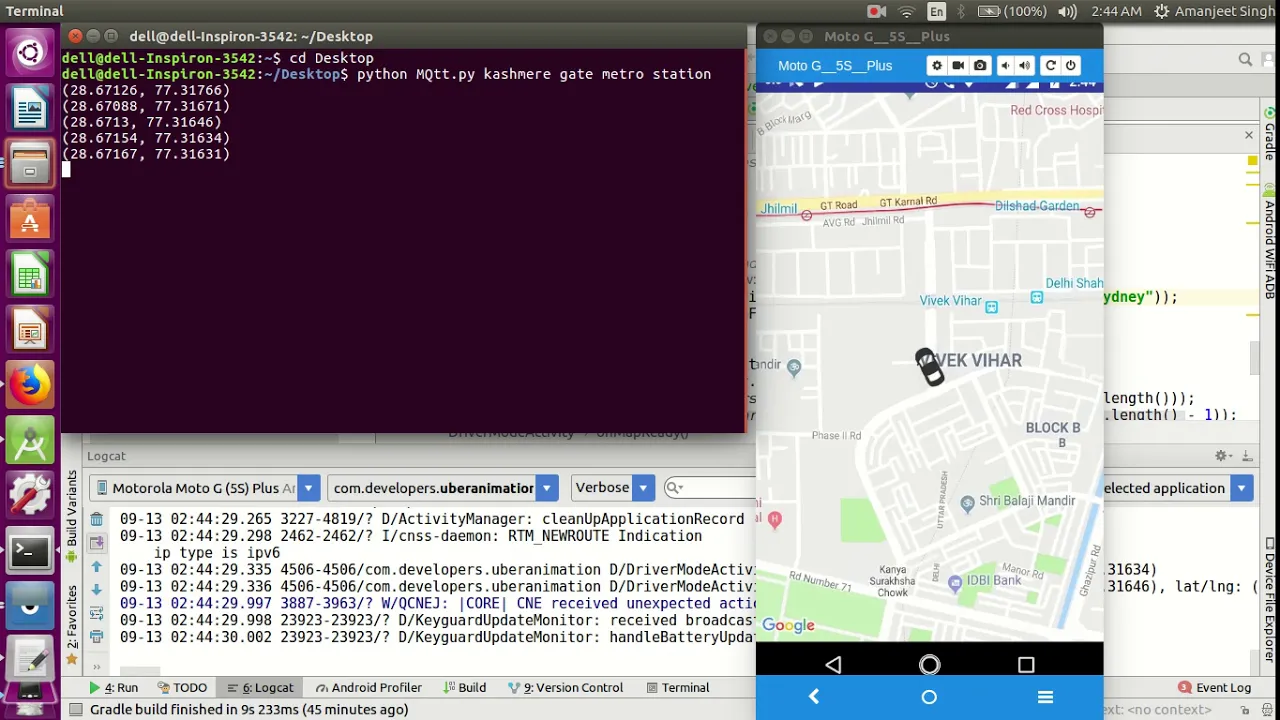Tap the Android back navigation triangle

point(833,665)
